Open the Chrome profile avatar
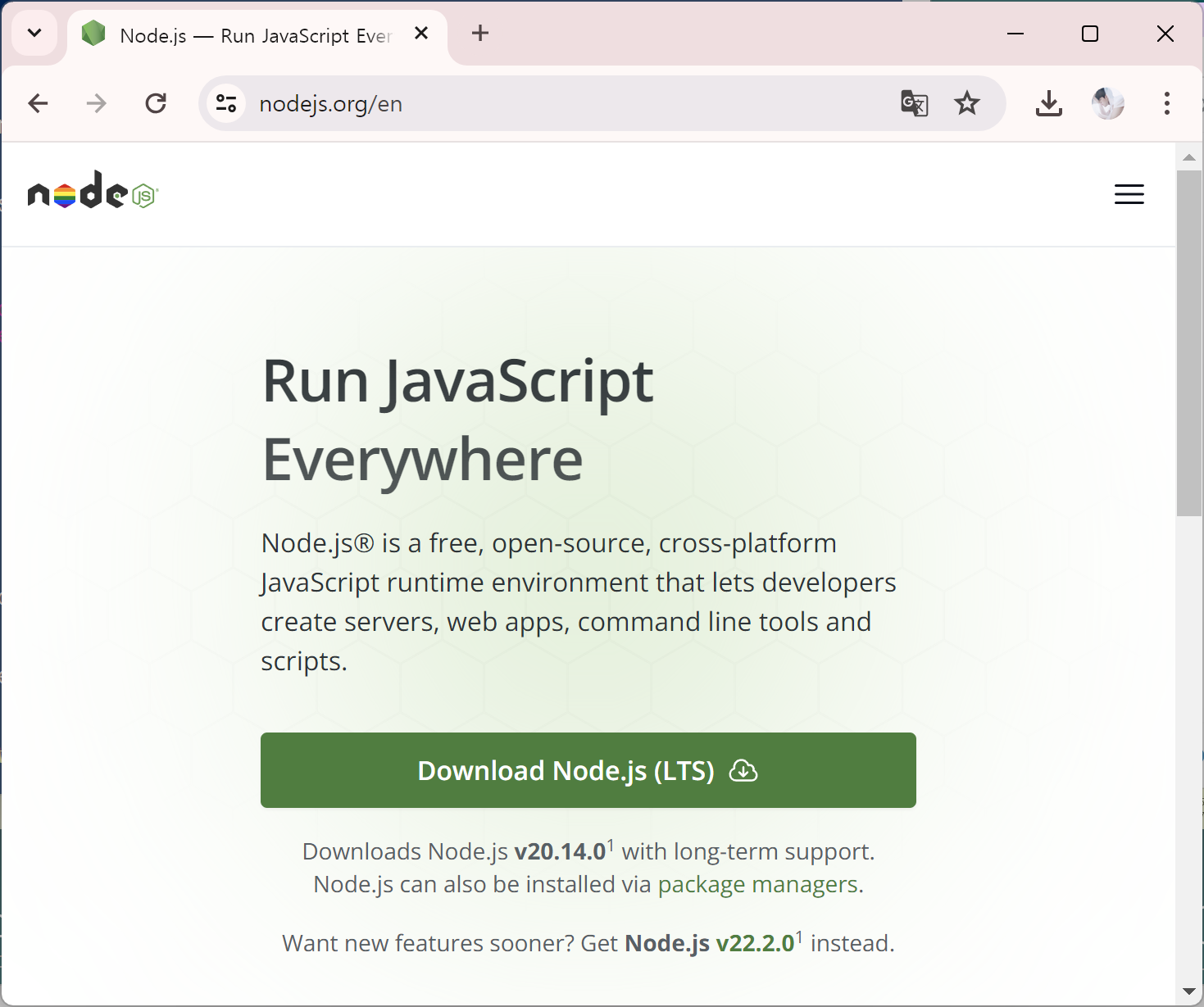Viewport: 1204px width, 1007px height. point(1108,103)
